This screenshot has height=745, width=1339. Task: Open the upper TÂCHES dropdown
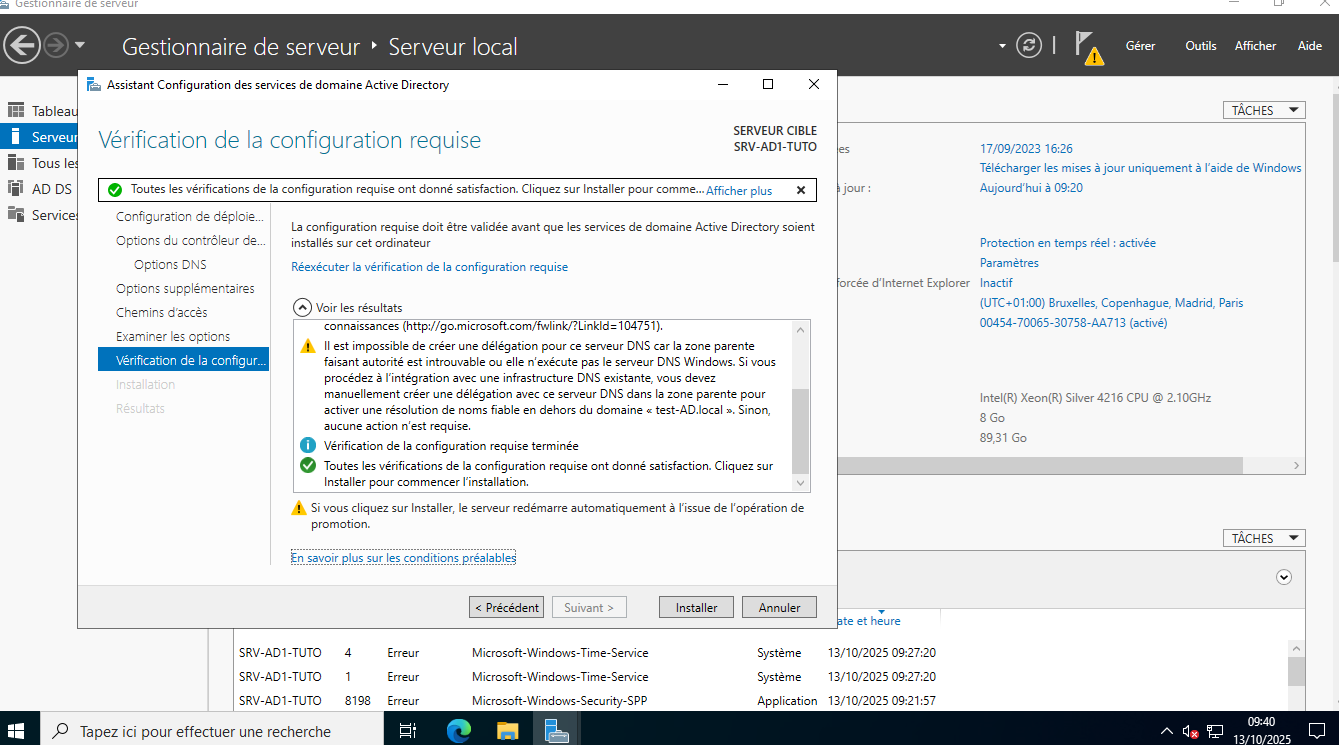[1264, 110]
